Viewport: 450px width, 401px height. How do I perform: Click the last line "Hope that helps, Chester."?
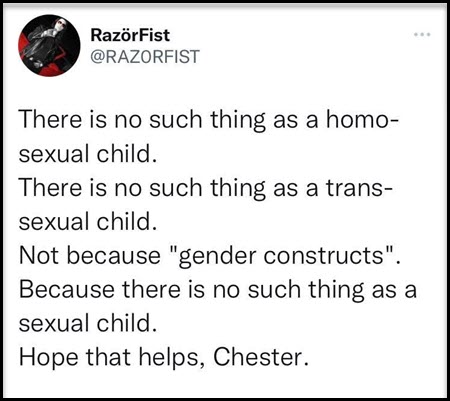coord(164,357)
